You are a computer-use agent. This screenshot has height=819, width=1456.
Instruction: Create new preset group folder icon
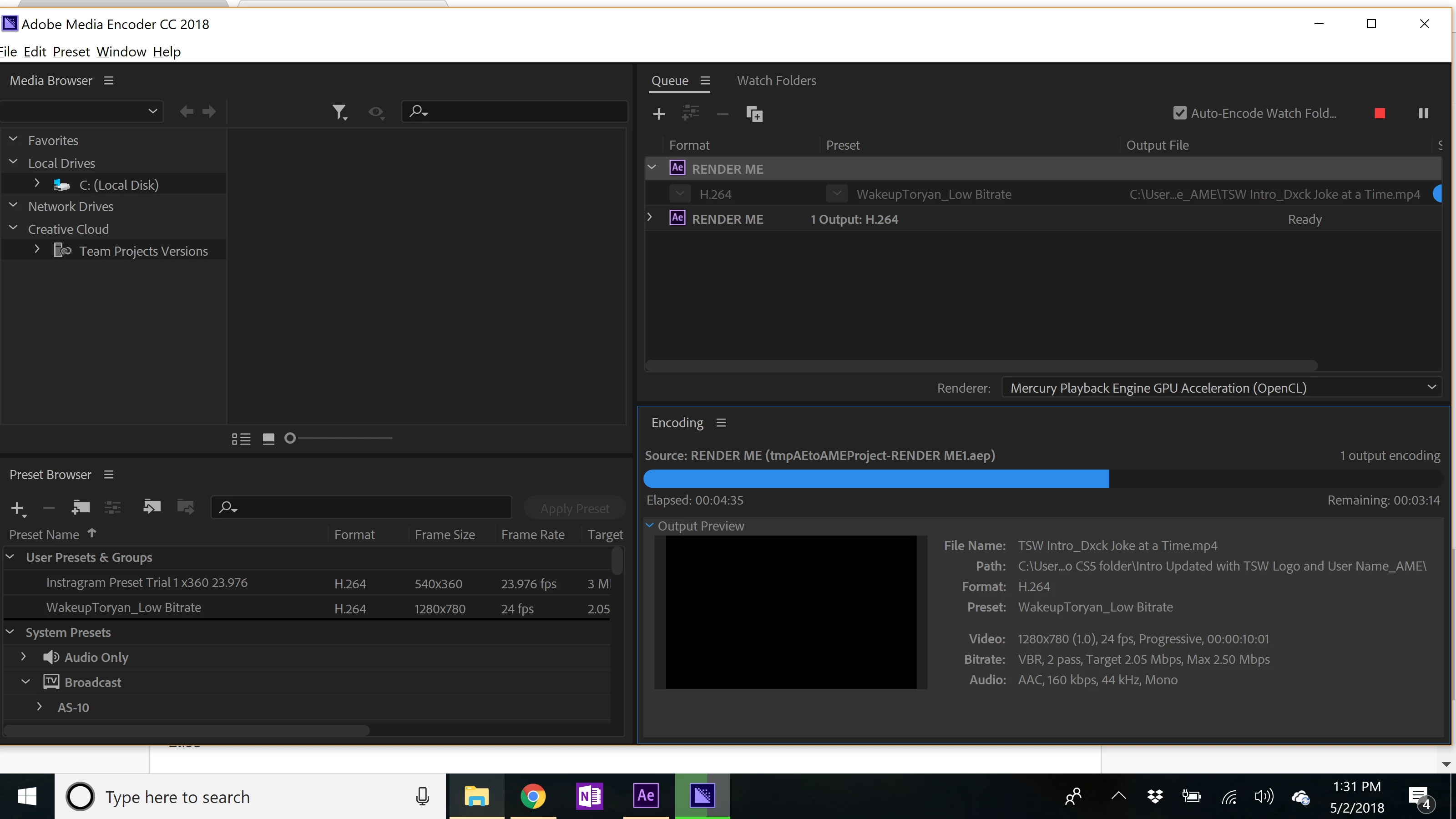(x=81, y=508)
